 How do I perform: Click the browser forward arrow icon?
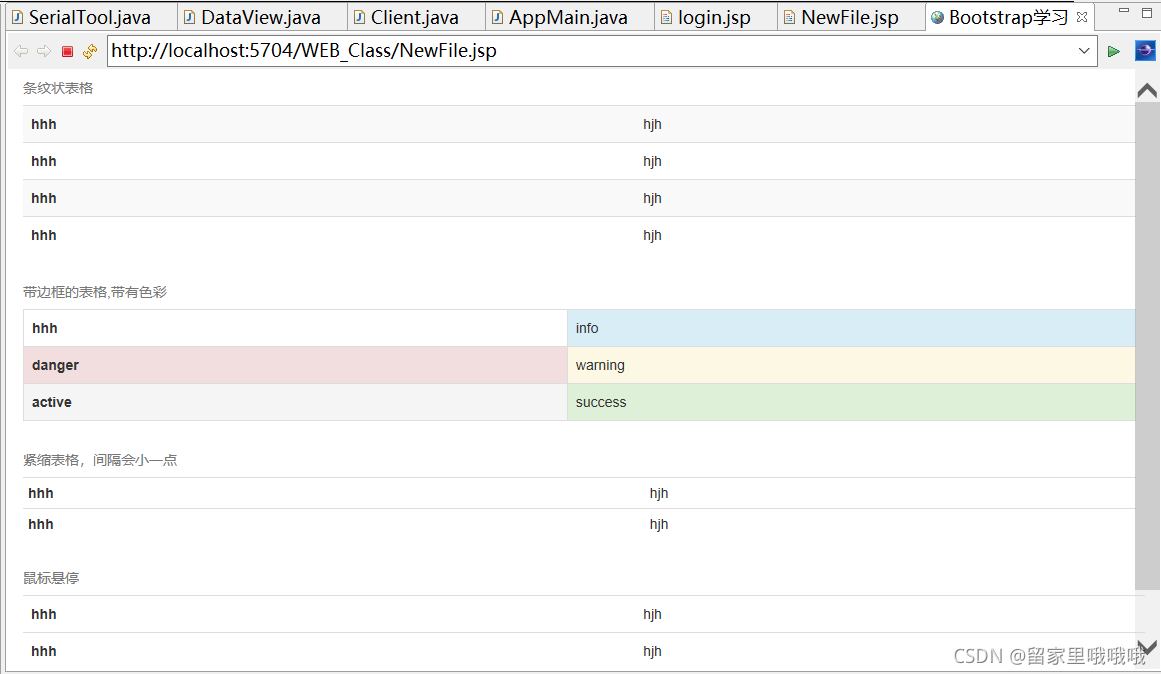pyautogui.click(x=44, y=51)
